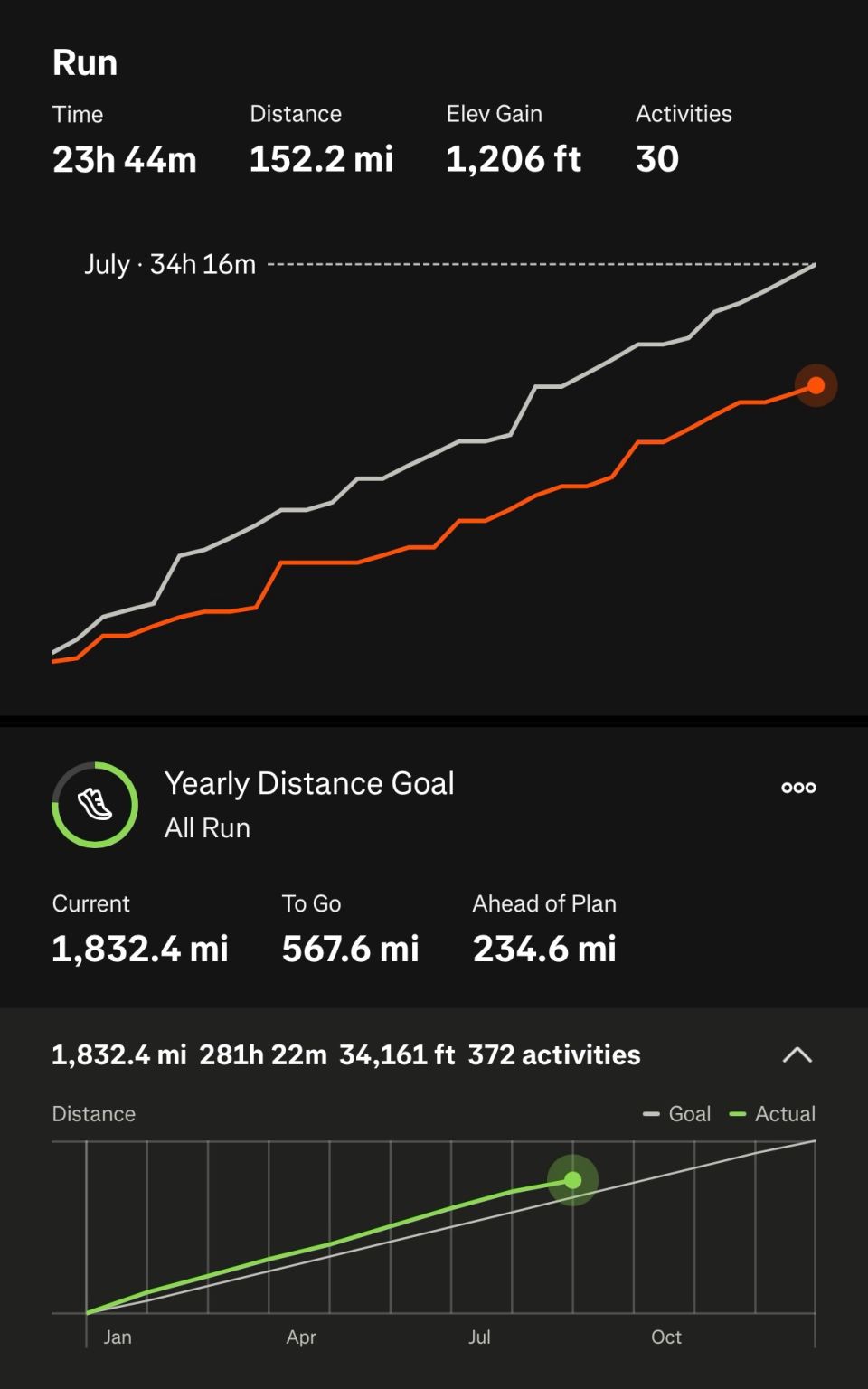This screenshot has height=1389, width=868.
Task: Tap the Actual legend entry
Action: [x=774, y=1114]
